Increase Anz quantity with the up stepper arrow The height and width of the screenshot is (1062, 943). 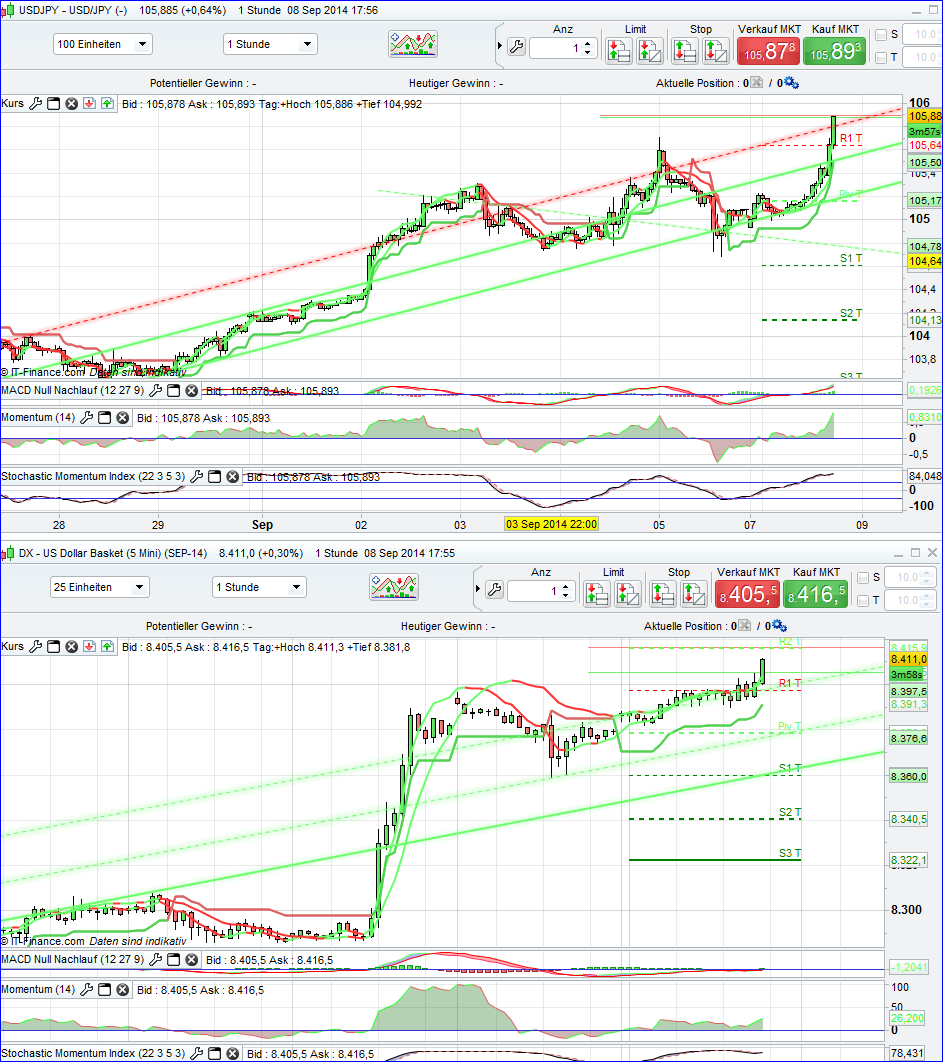tap(587, 42)
